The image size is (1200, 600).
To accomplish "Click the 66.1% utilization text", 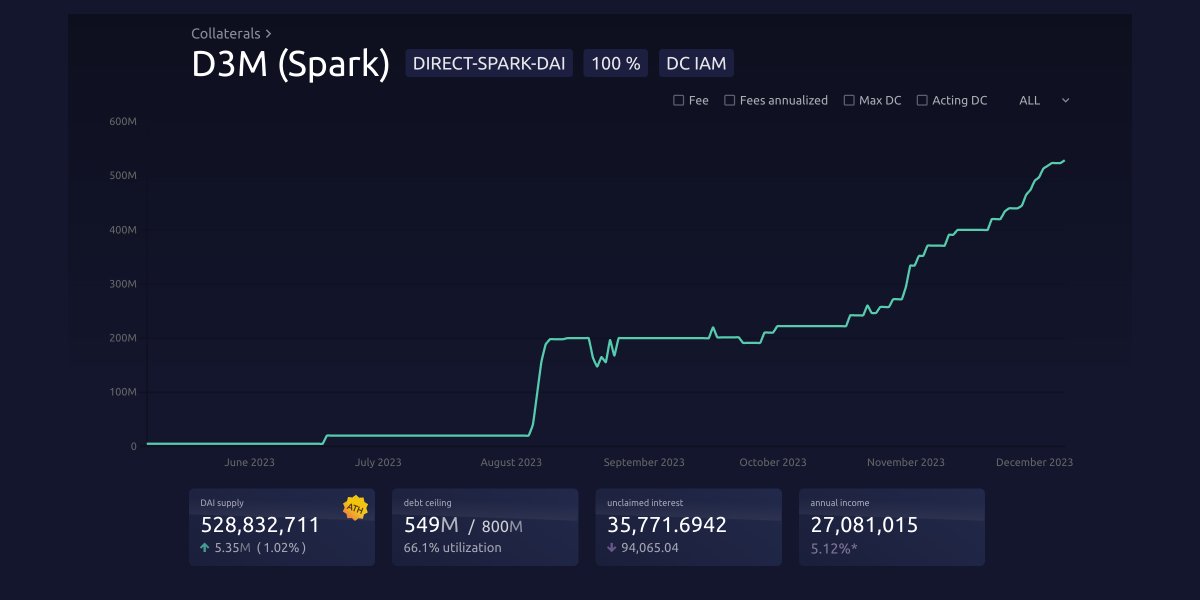I will (x=453, y=548).
